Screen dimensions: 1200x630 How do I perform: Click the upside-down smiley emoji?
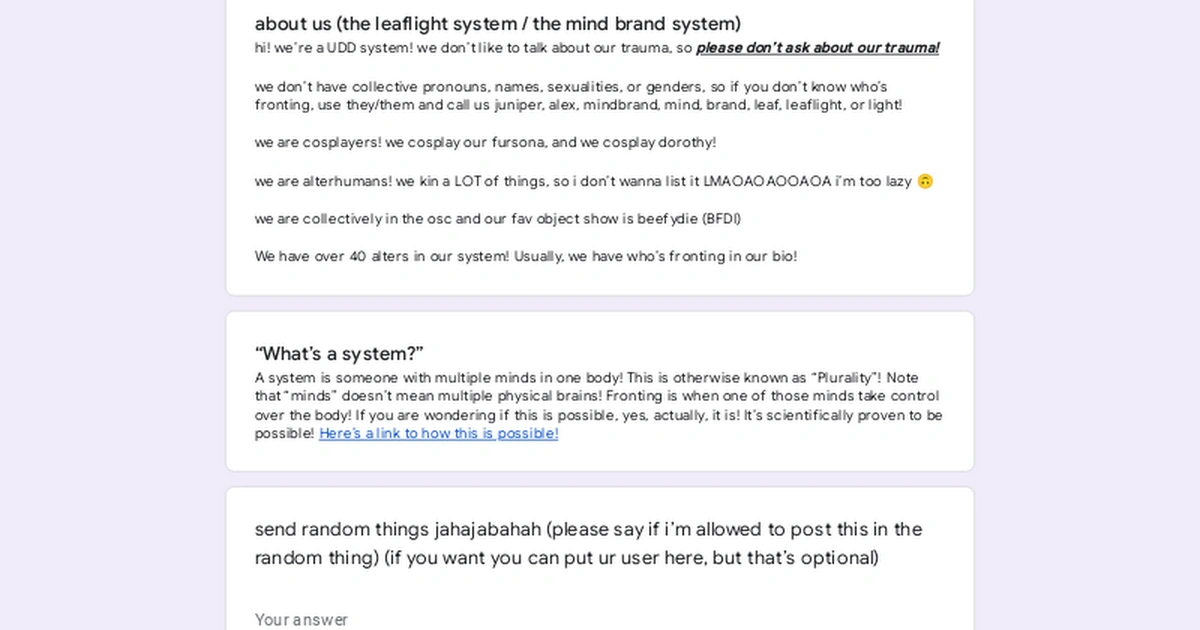click(x=925, y=181)
